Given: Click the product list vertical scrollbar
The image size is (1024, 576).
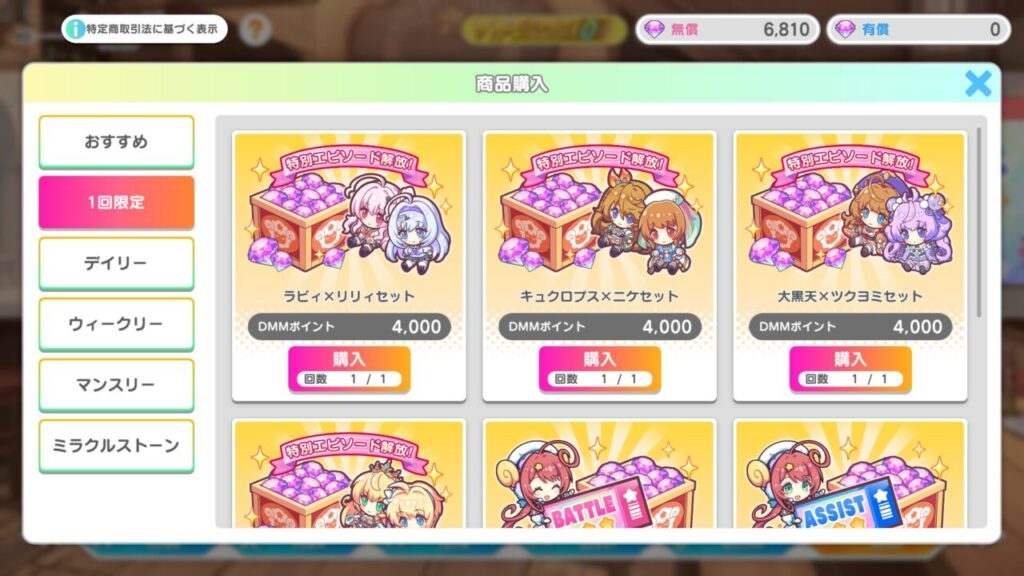Looking at the screenshot, I should click(978, 222).
